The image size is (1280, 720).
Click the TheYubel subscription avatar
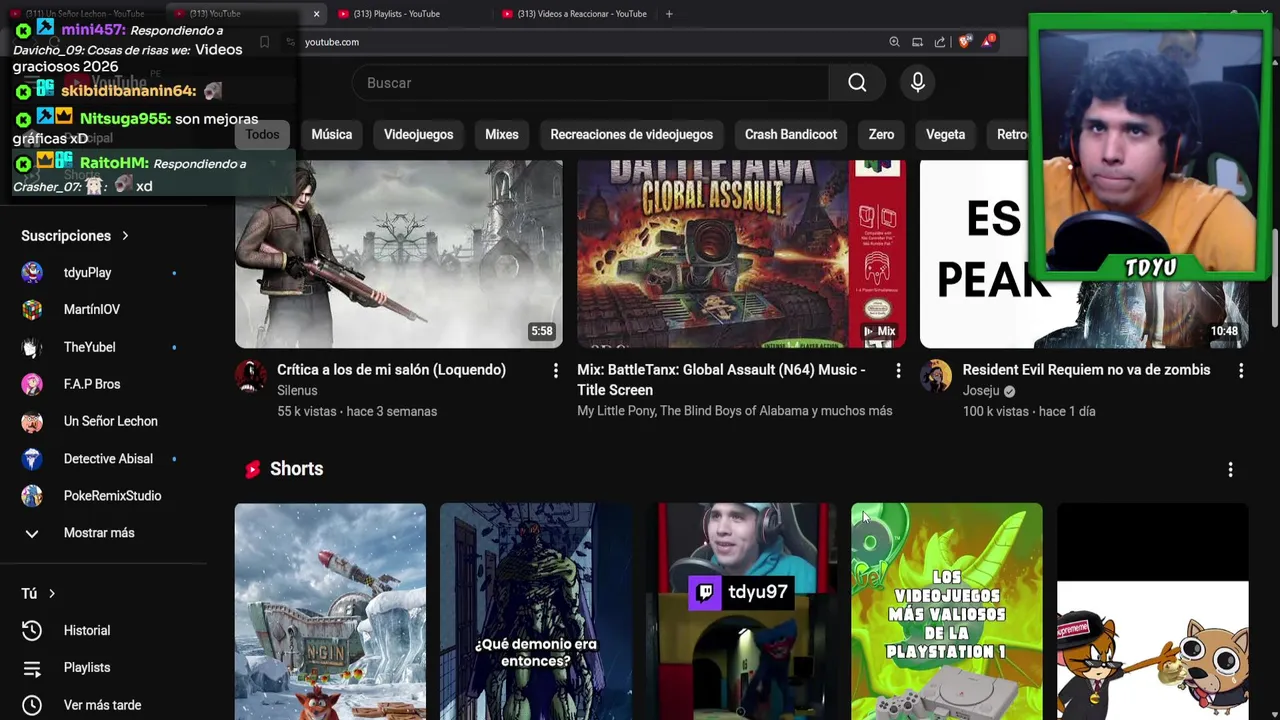32,347
